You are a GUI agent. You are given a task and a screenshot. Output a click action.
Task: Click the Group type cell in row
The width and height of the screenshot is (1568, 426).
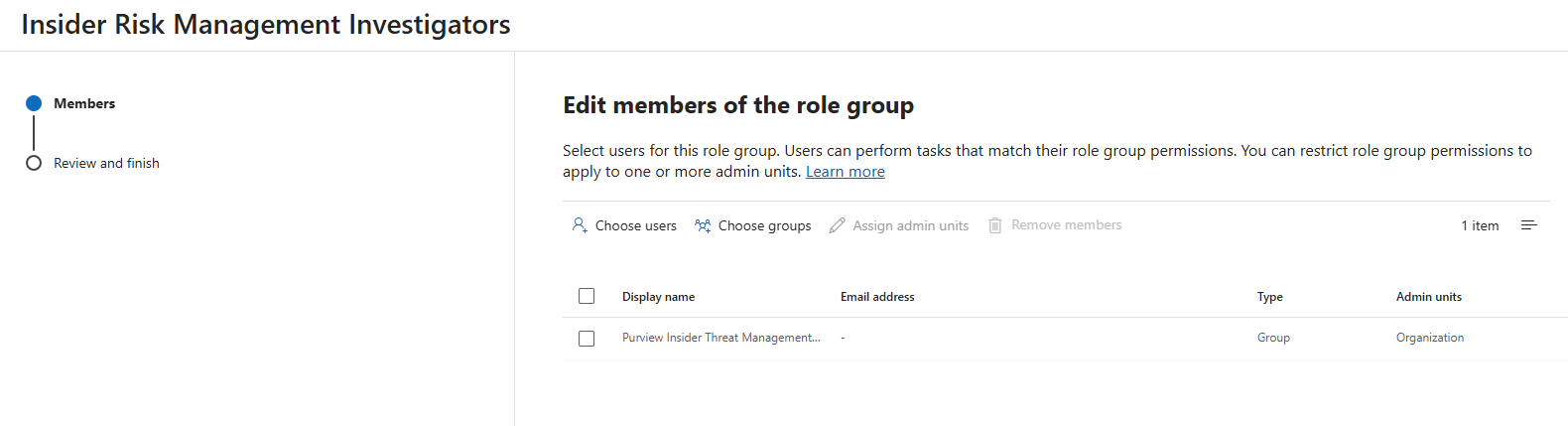pos(1273,338)
